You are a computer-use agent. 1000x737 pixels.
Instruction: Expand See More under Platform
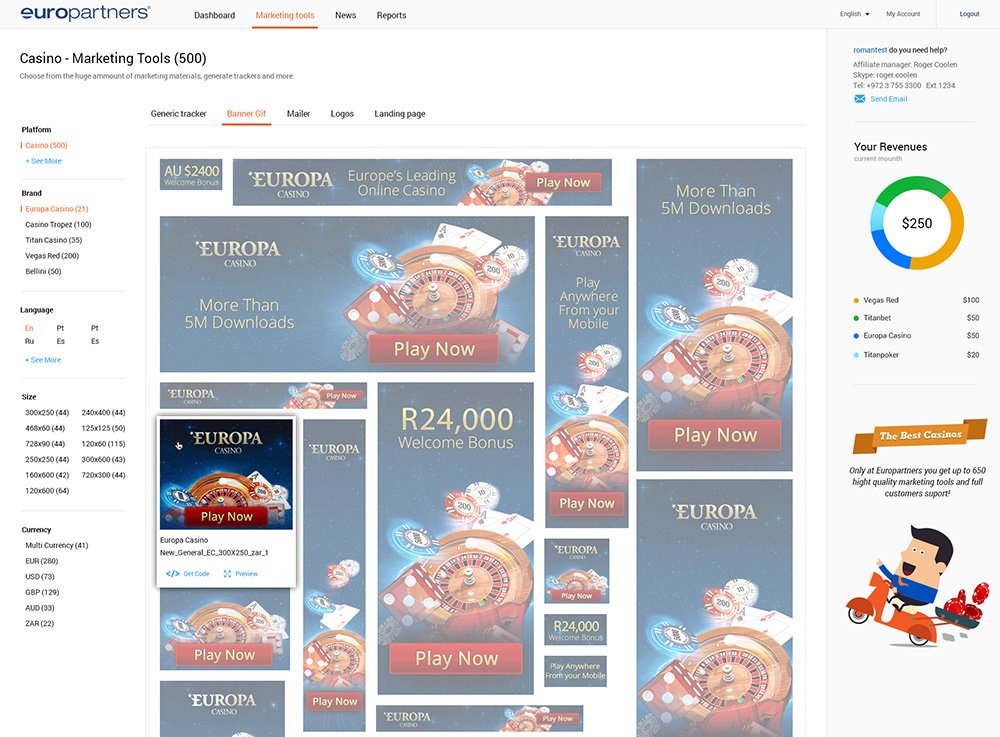(x=43, y=161)
